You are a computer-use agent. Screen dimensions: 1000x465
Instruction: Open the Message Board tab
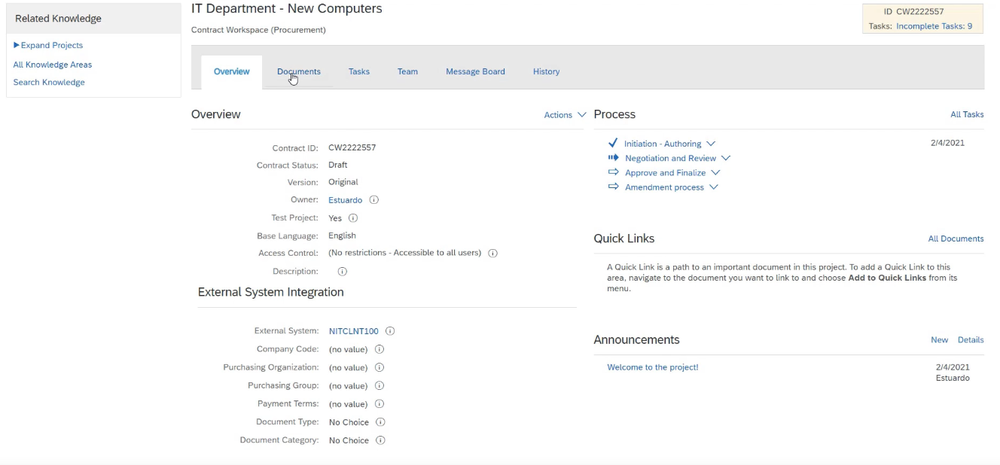pyautogui.click(x=475, y=71)
